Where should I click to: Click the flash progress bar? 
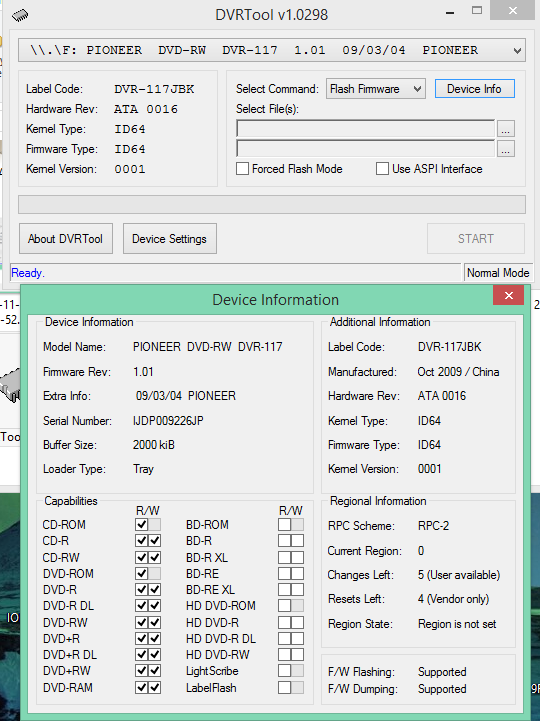pos(272,205)
